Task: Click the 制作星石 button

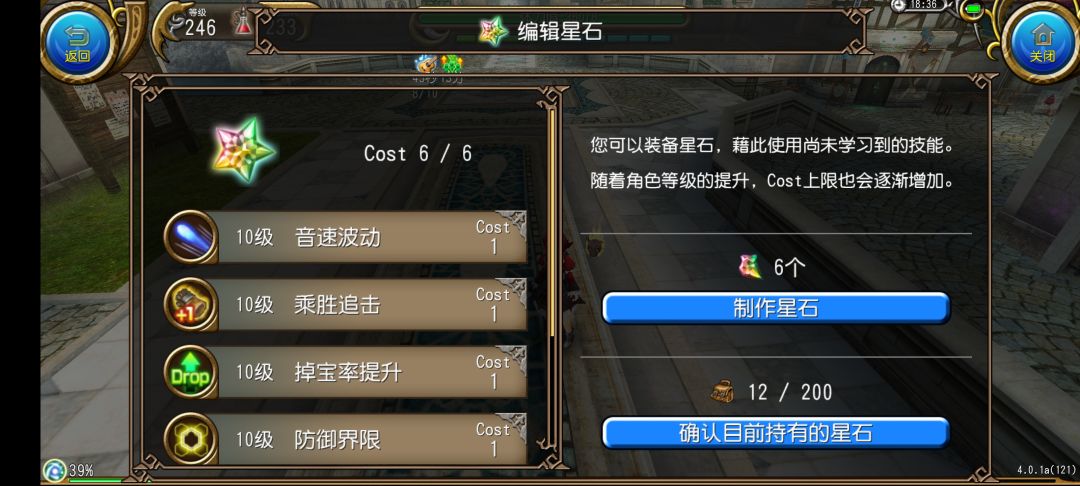Action: [x=776, y=308]
